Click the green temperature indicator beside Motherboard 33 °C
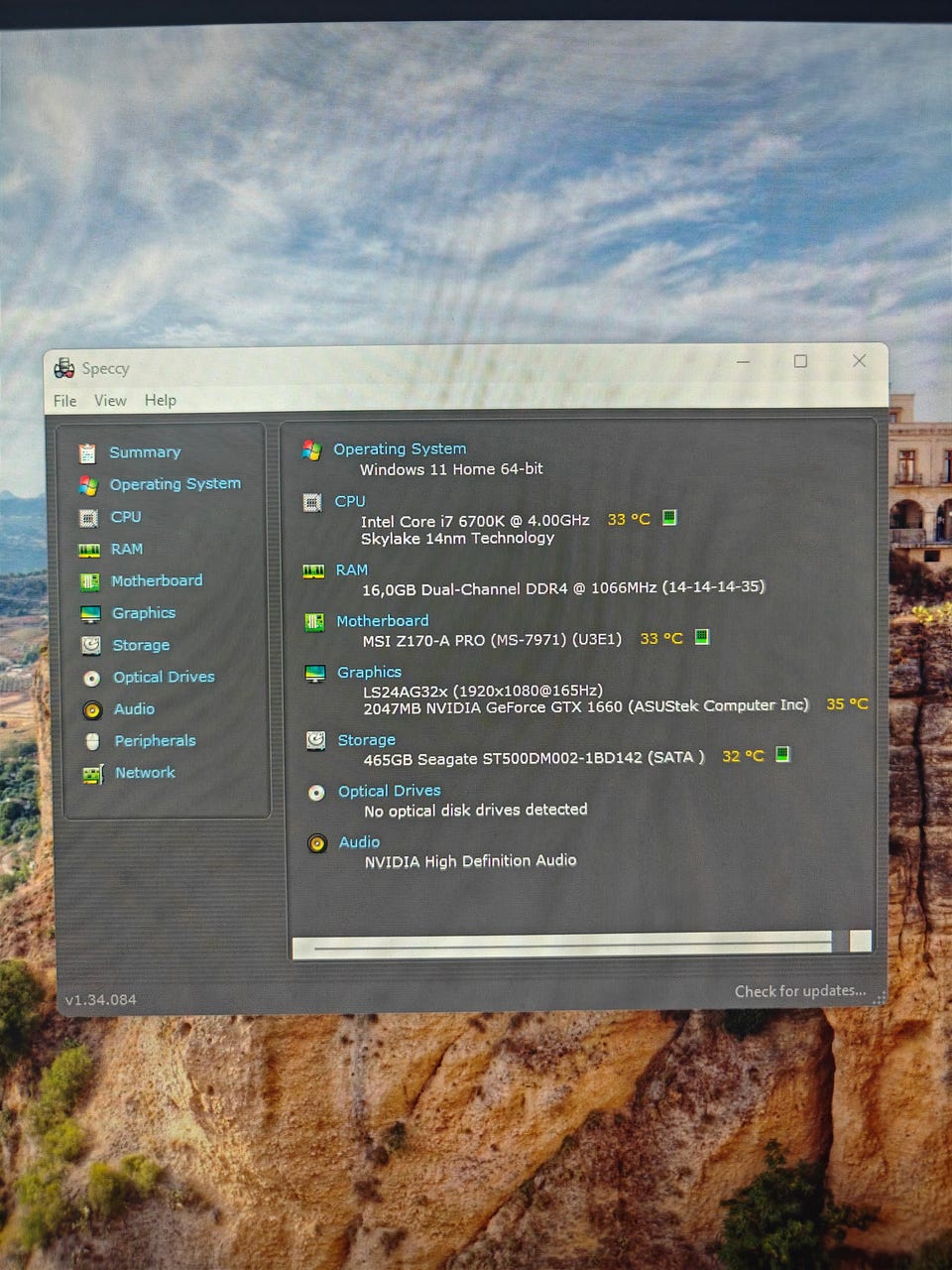Viewport: 952px width, 1270px height. tap(702, 636)
